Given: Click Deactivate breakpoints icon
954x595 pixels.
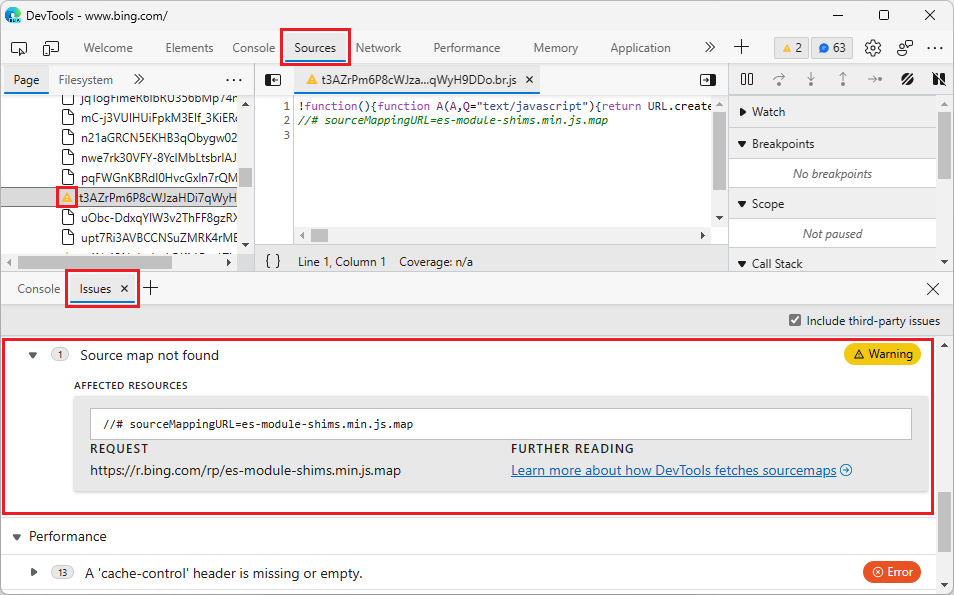Looking at the screenshot, I should (907, 79).
